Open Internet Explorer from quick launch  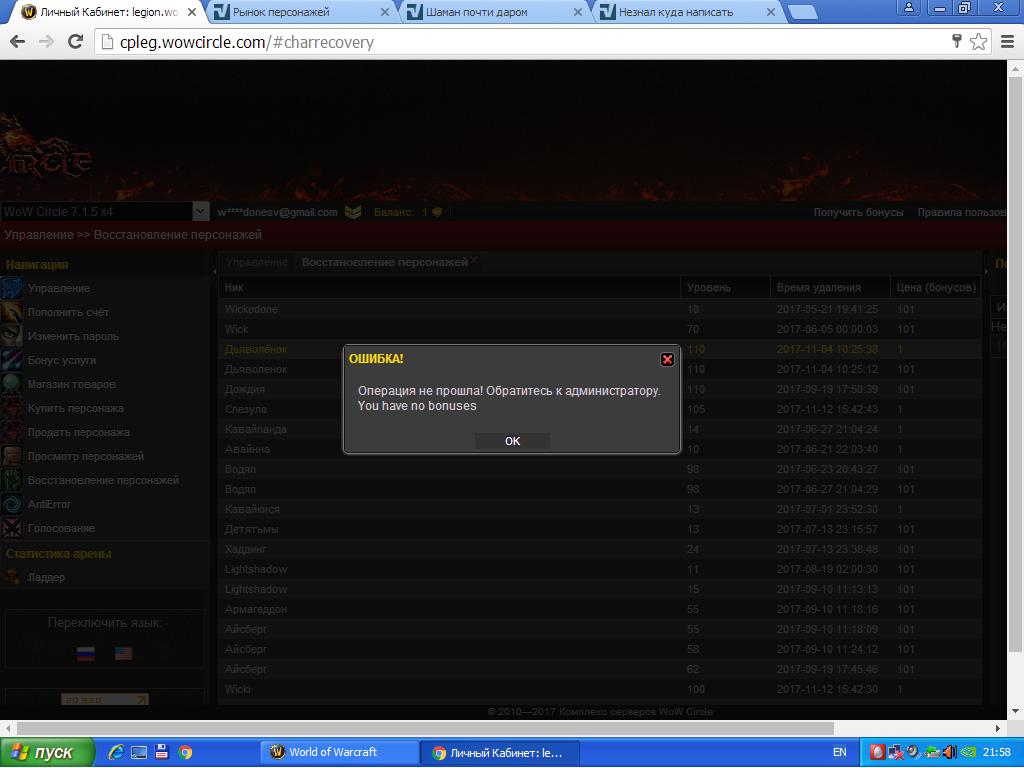(116, 752)
